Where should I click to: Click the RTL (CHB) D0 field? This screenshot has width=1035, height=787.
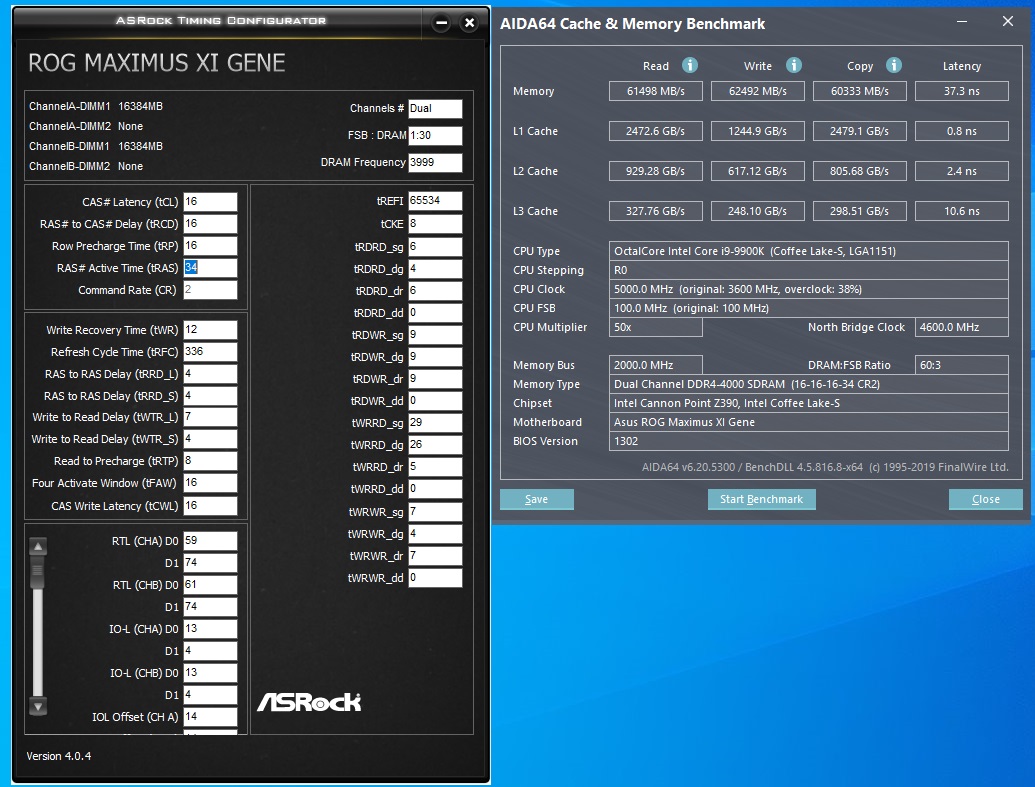(x=210, y=584)
